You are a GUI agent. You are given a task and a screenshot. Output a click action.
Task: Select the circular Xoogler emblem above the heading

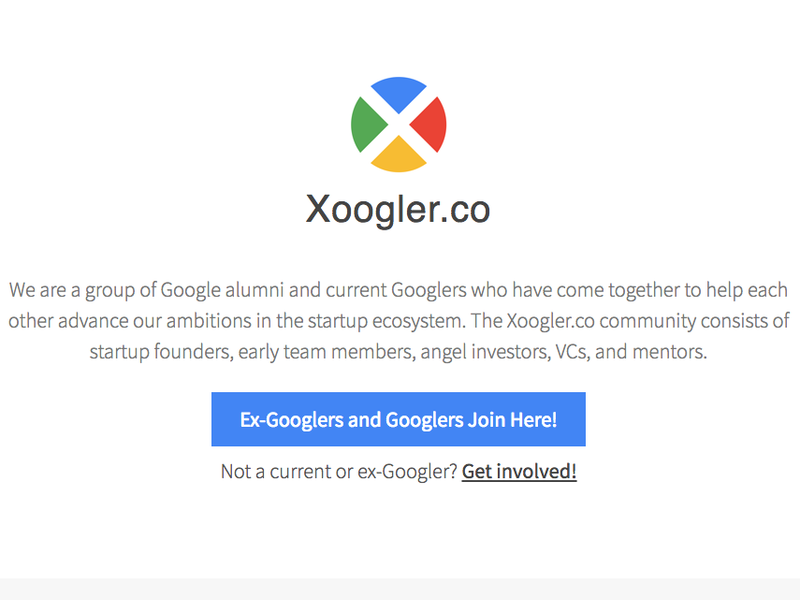pos(398,123)
